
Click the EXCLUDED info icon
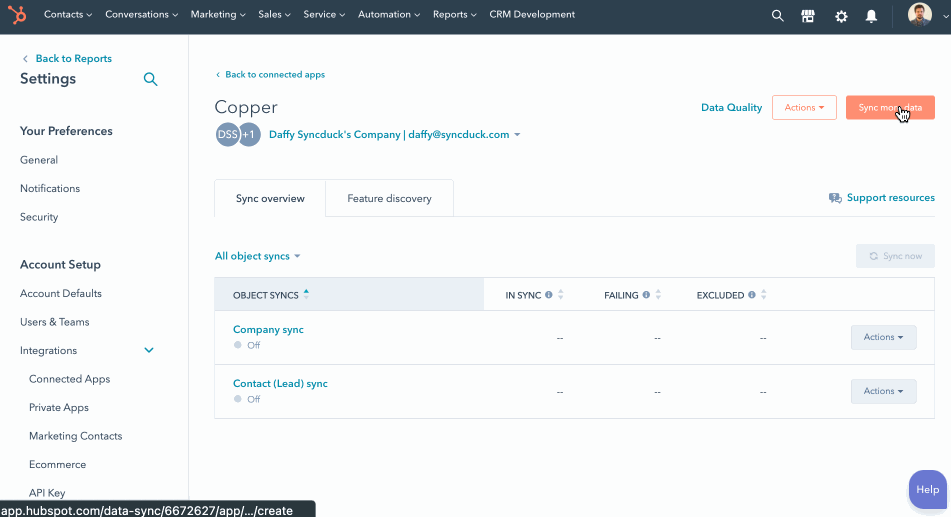tap(752, 295)
